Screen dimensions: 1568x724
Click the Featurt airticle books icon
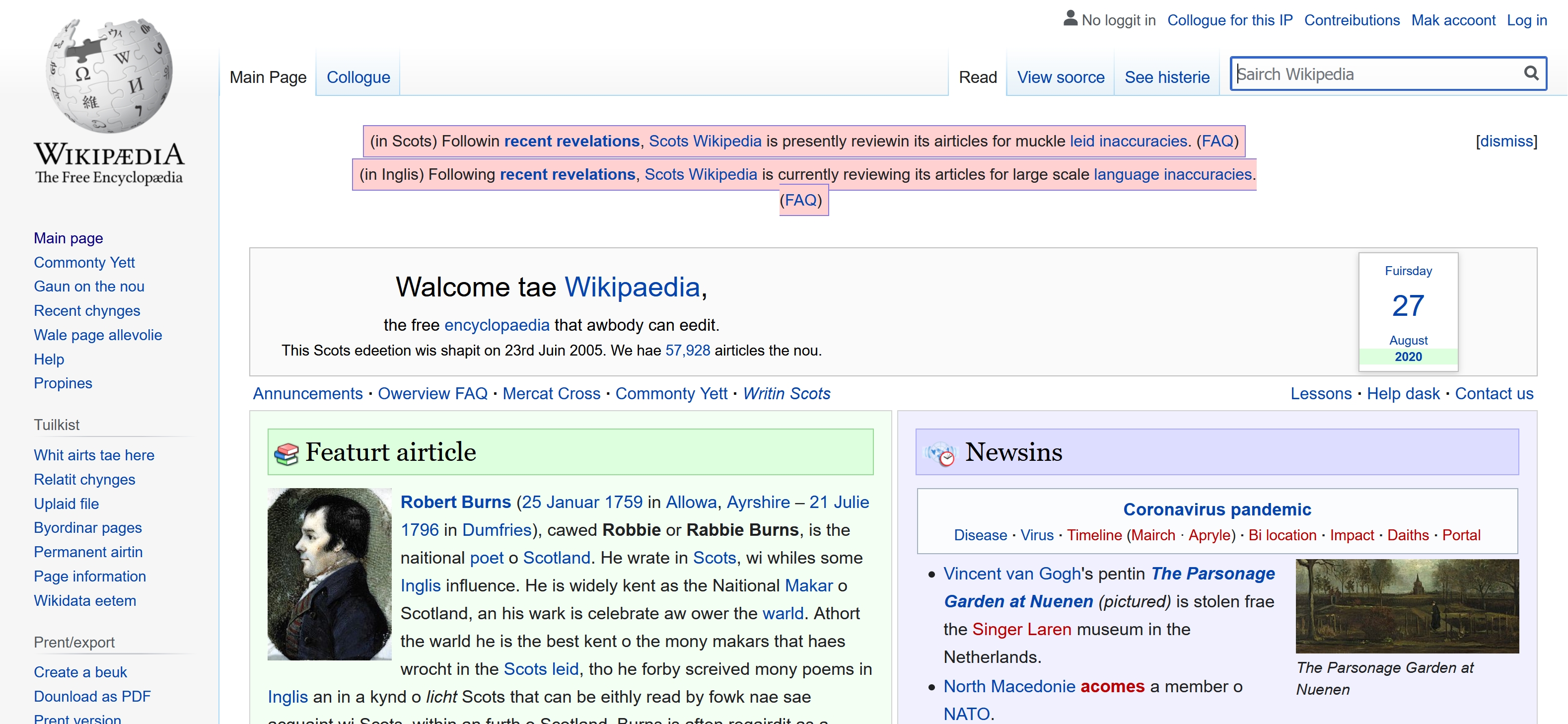click(x=286, y=454)
